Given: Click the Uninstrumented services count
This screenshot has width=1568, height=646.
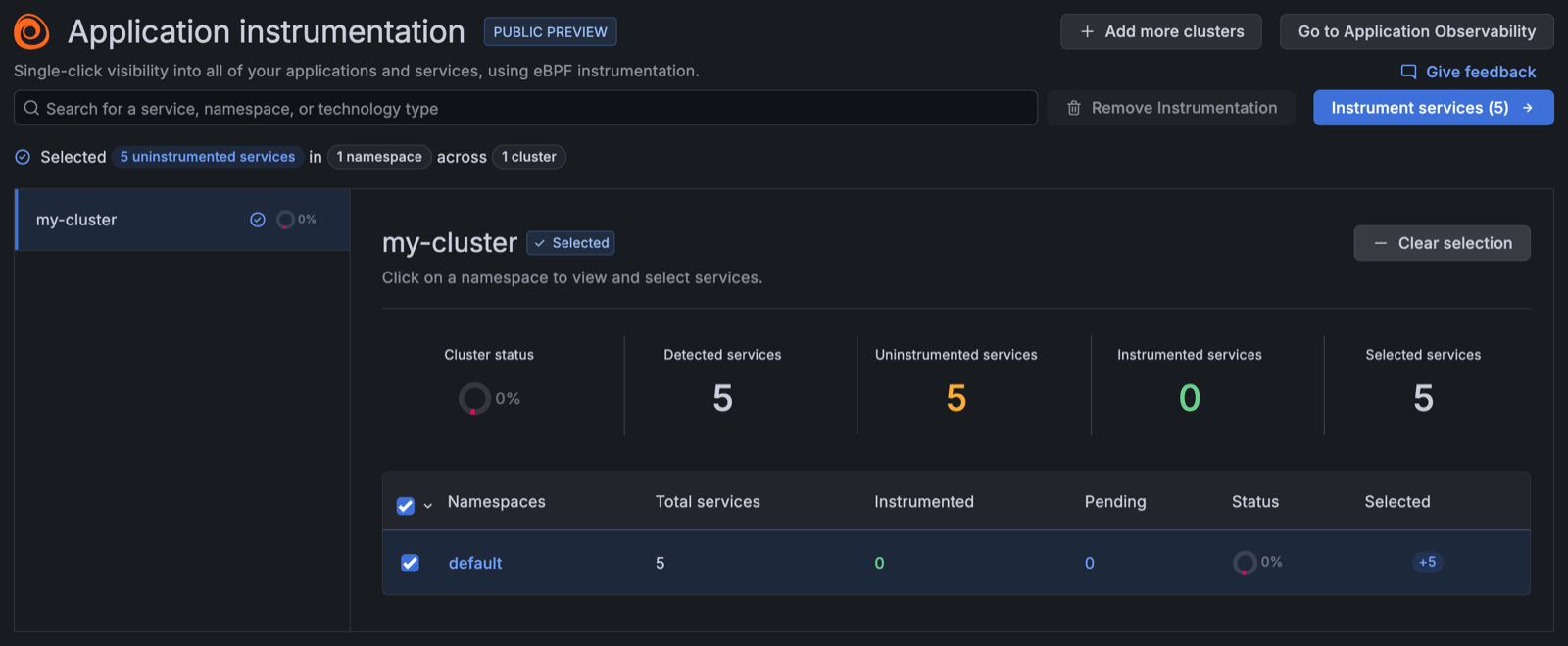Looking at the screenshot, I should click(x=956, y=398).
